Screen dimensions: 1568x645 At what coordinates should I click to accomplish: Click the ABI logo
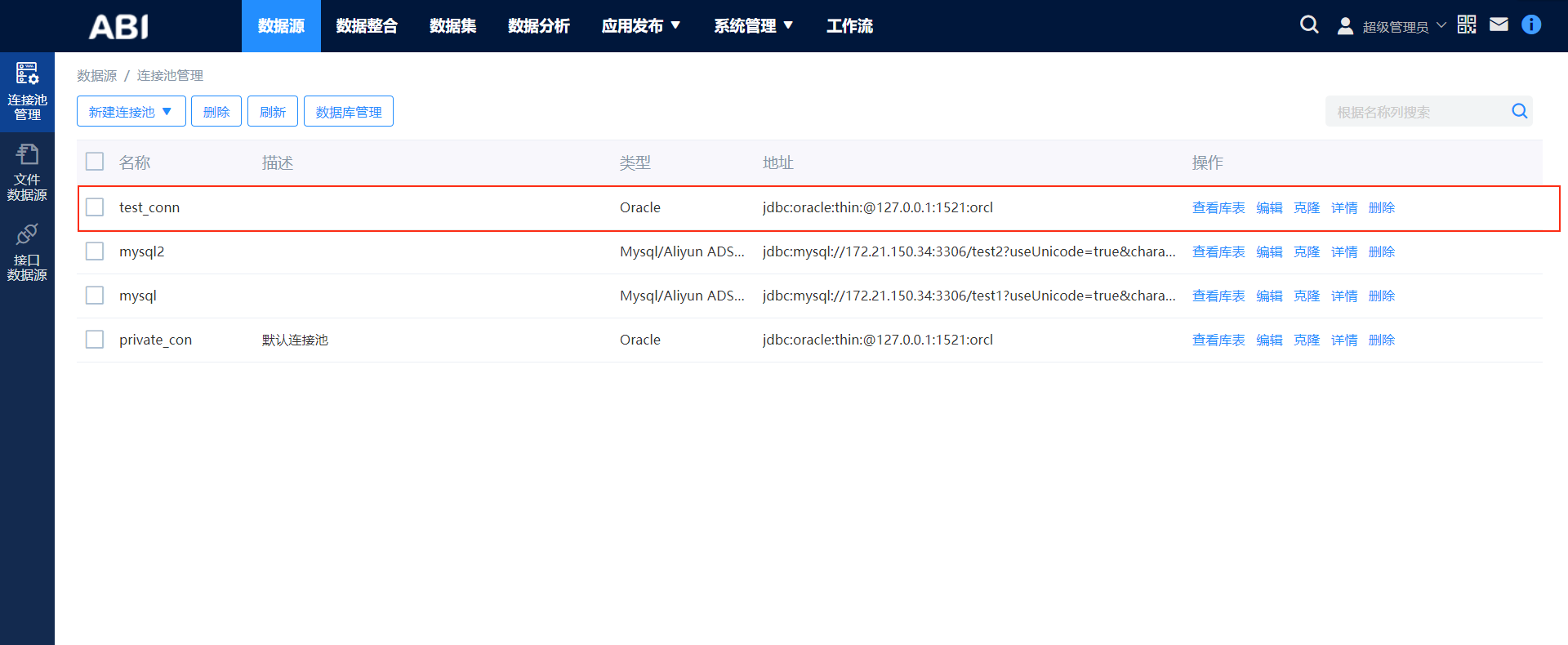118,26
